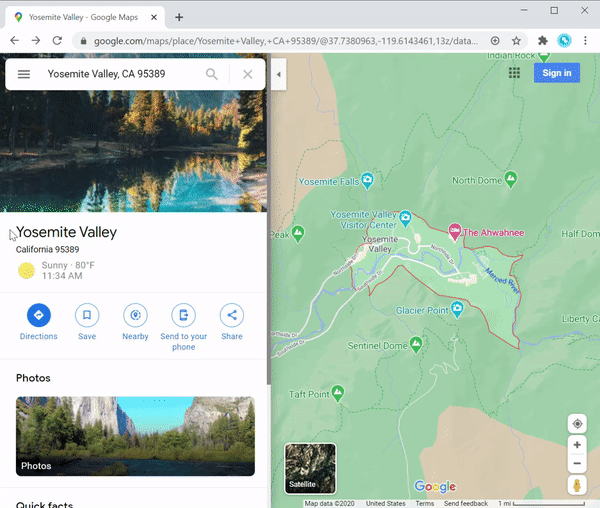Switch to Satellite view

pos(310,469)
